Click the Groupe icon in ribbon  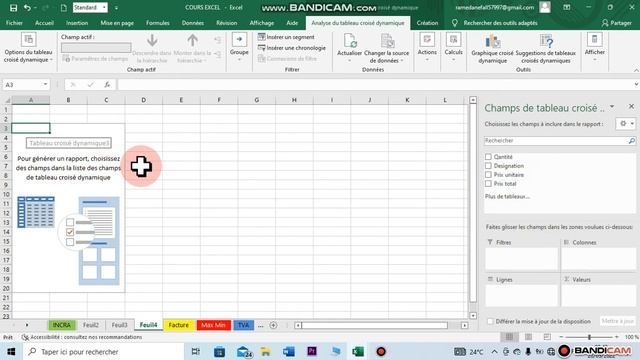point(239,40)
